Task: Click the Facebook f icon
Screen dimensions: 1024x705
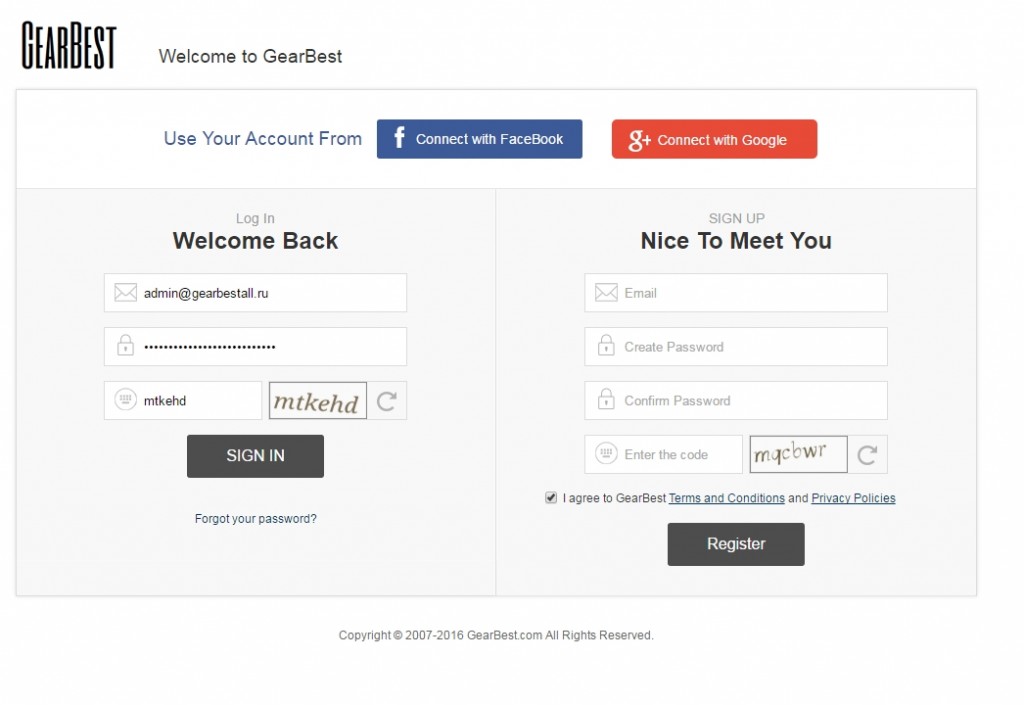Action: (x=399, y=138)
